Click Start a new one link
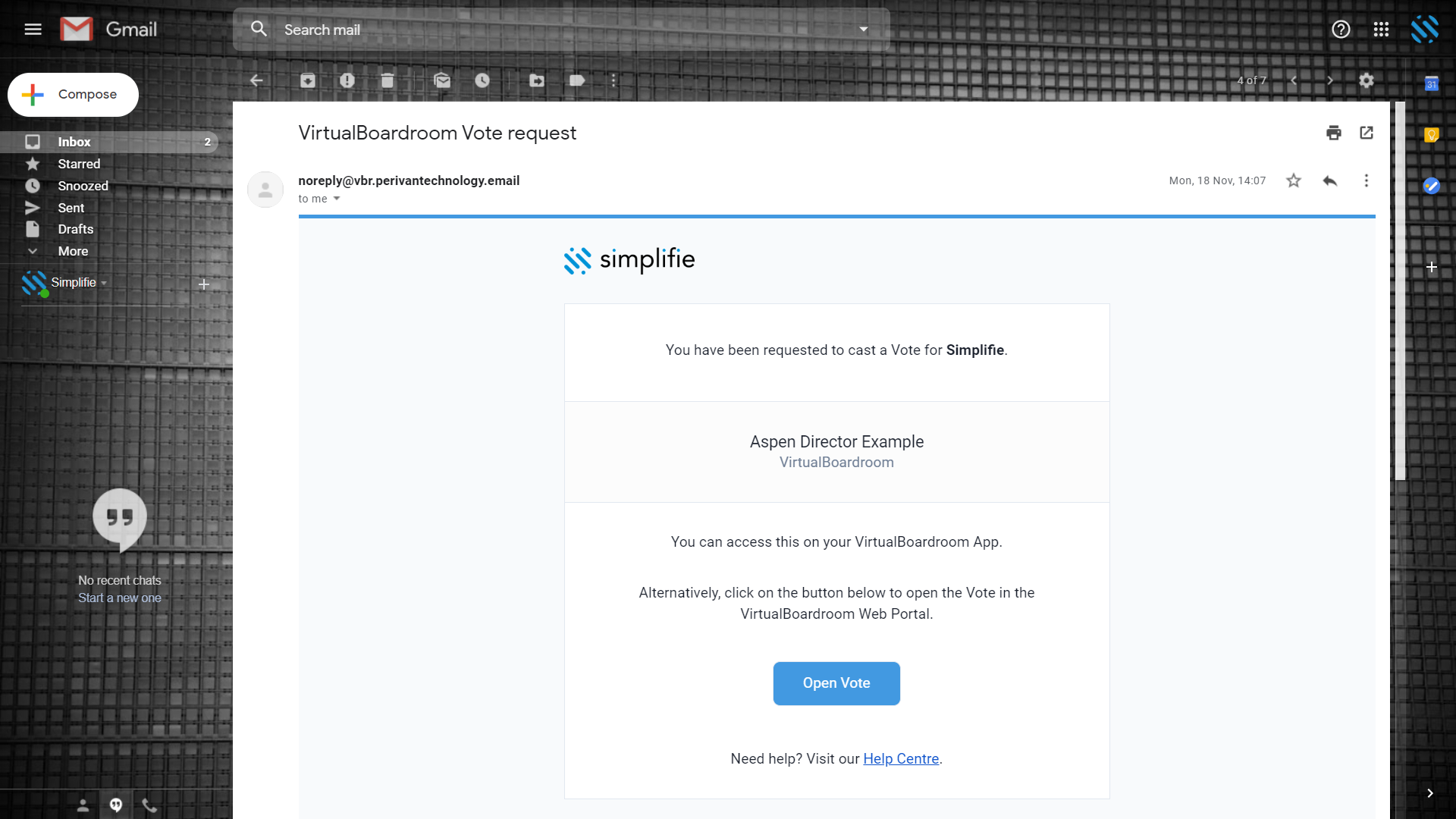The image size is (1456, 819). click(120, 598)
